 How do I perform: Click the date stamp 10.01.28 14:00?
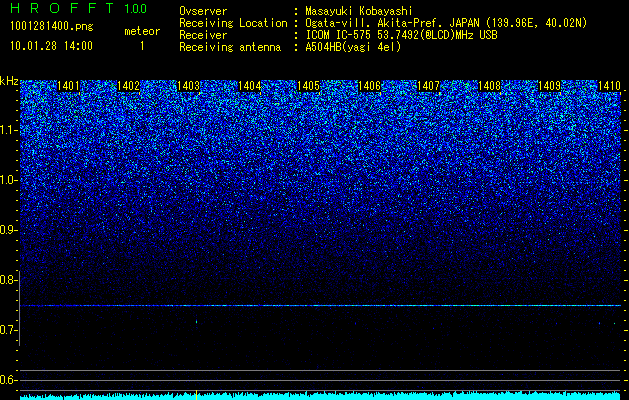coord(51,46)
